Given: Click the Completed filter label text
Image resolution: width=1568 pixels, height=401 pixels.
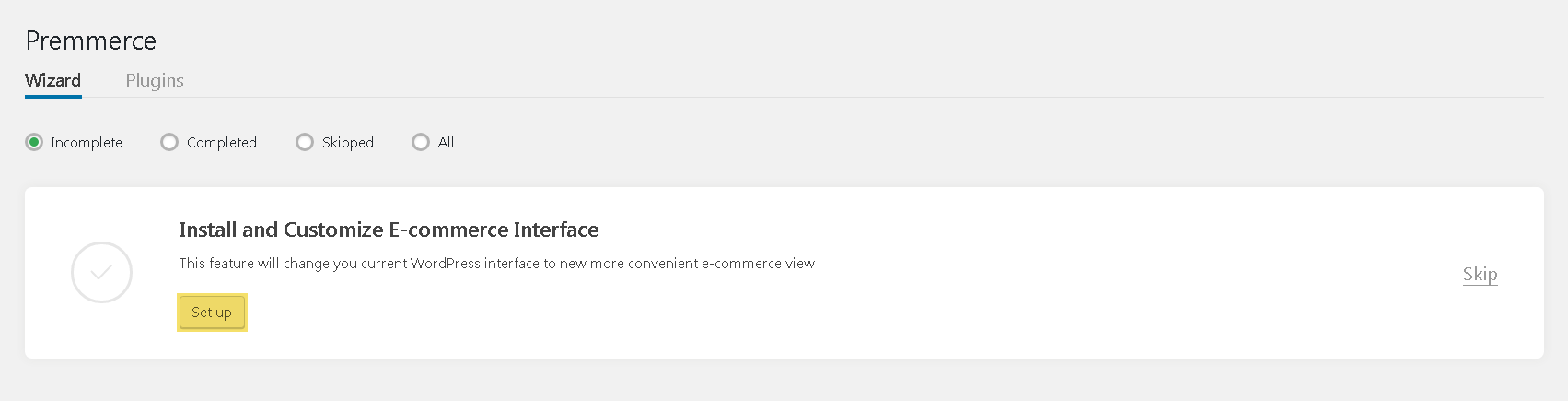Looking at the screenshot, I should 222,142.
